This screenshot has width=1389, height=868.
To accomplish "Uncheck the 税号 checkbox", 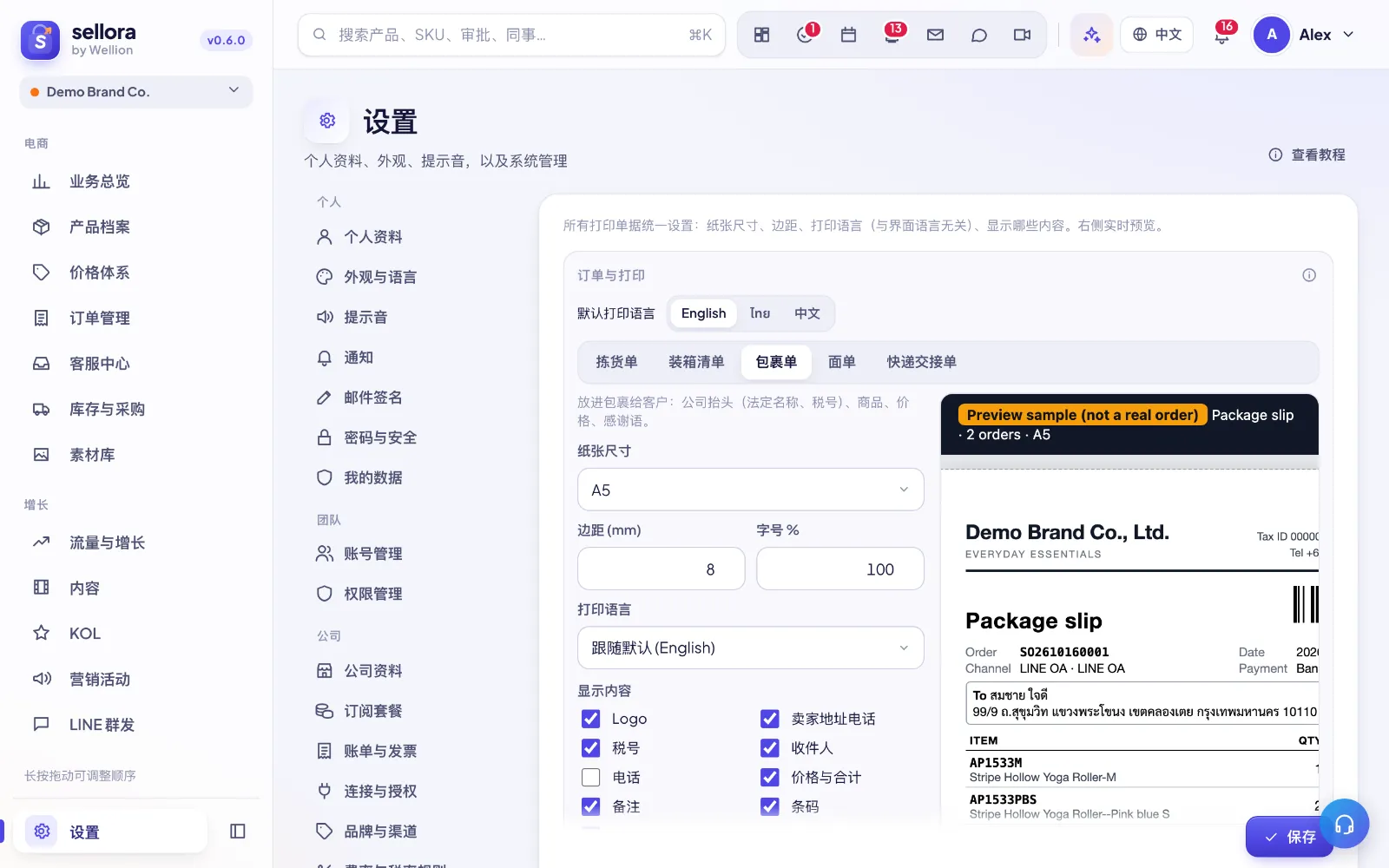I will (x=590, y=748).
